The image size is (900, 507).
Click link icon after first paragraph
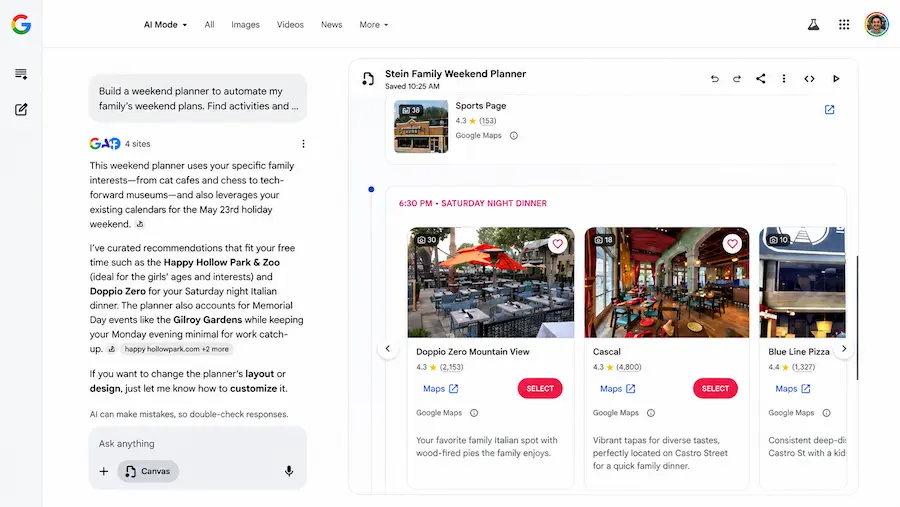tap(140, 225)
